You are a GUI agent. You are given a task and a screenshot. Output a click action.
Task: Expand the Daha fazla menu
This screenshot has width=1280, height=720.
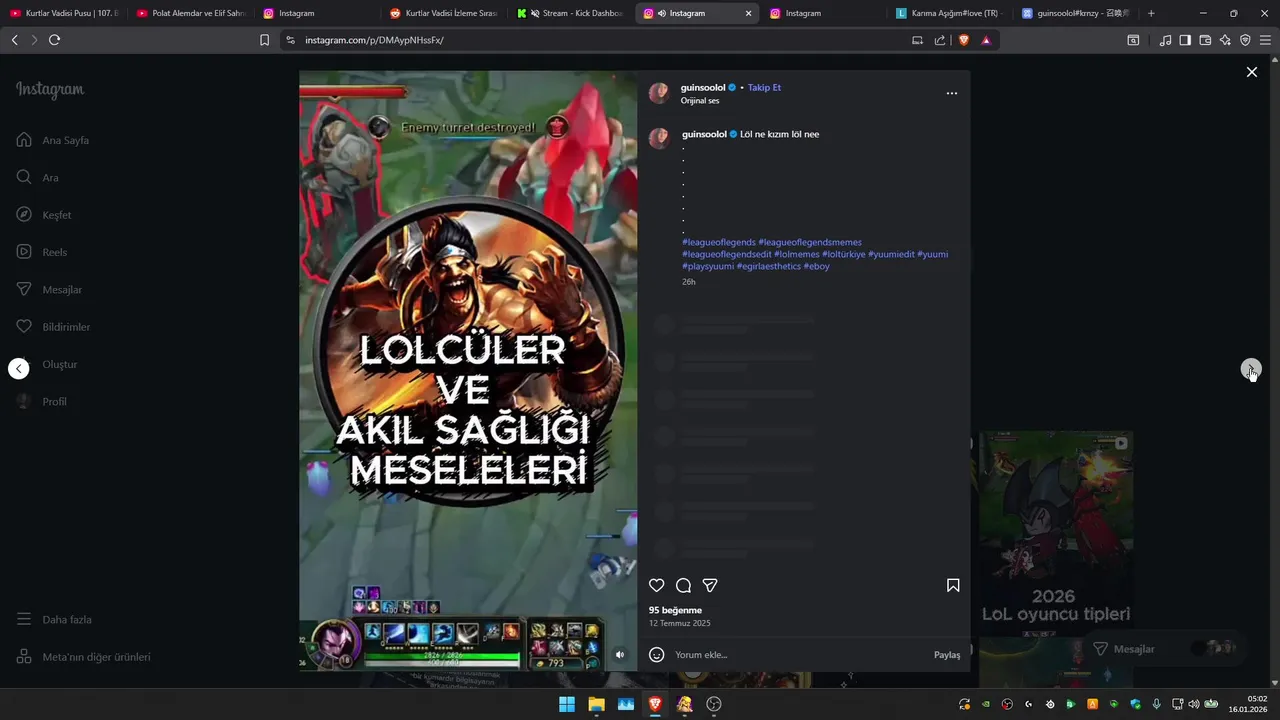pyautogui.click(x=54, y=619)
